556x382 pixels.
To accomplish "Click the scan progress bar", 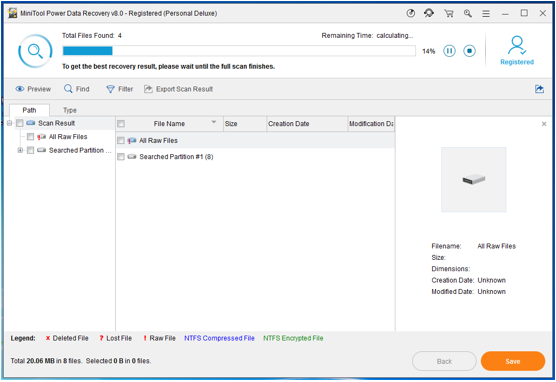I will coord(239,51).
